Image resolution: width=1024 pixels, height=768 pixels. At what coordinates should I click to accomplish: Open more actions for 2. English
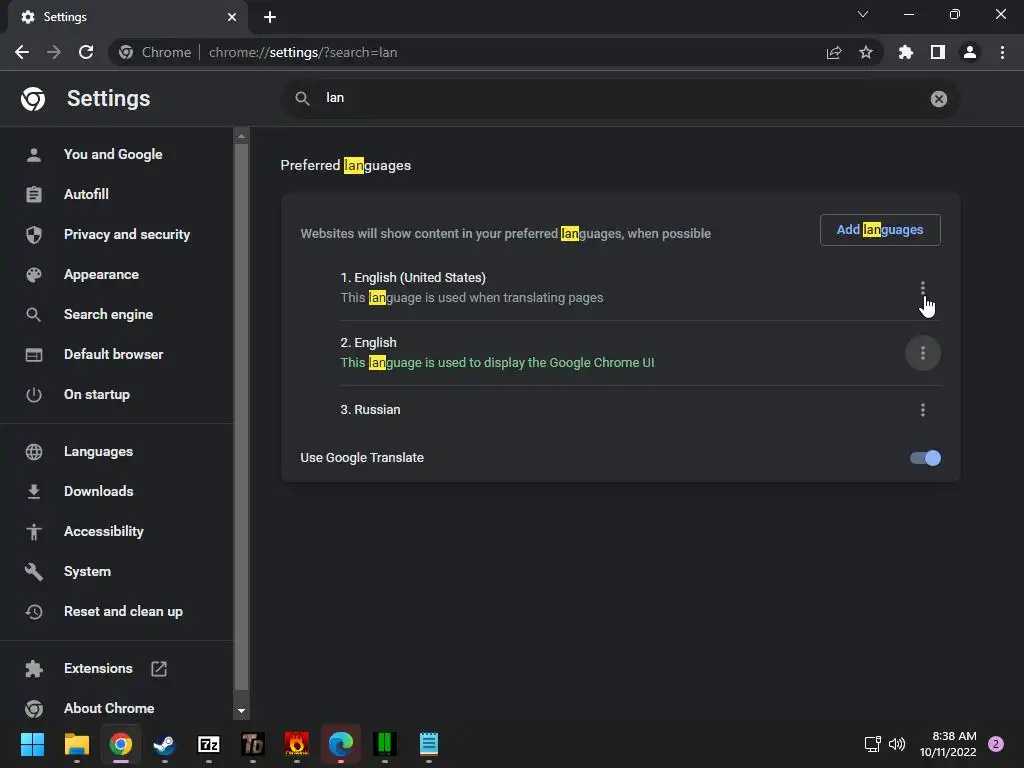(922, 353)
